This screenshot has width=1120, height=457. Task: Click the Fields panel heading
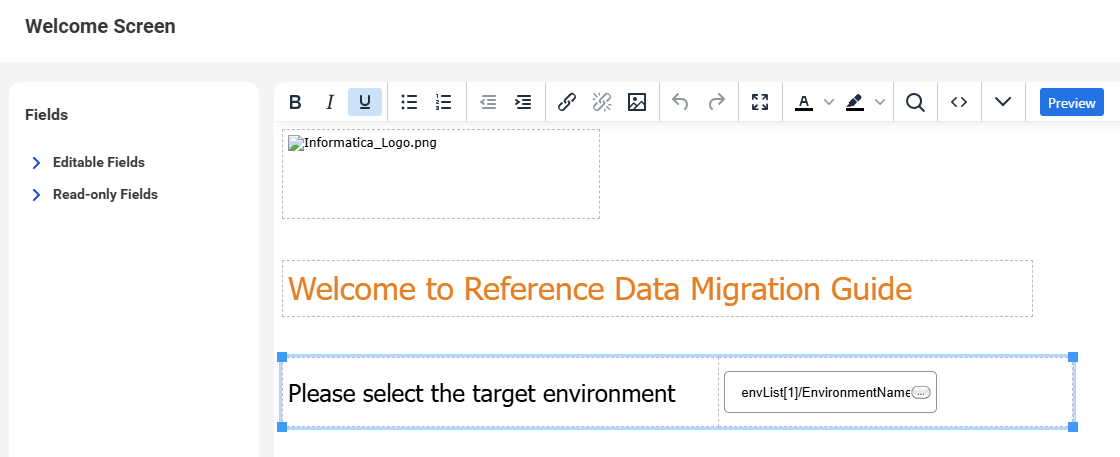pos(46,115)
